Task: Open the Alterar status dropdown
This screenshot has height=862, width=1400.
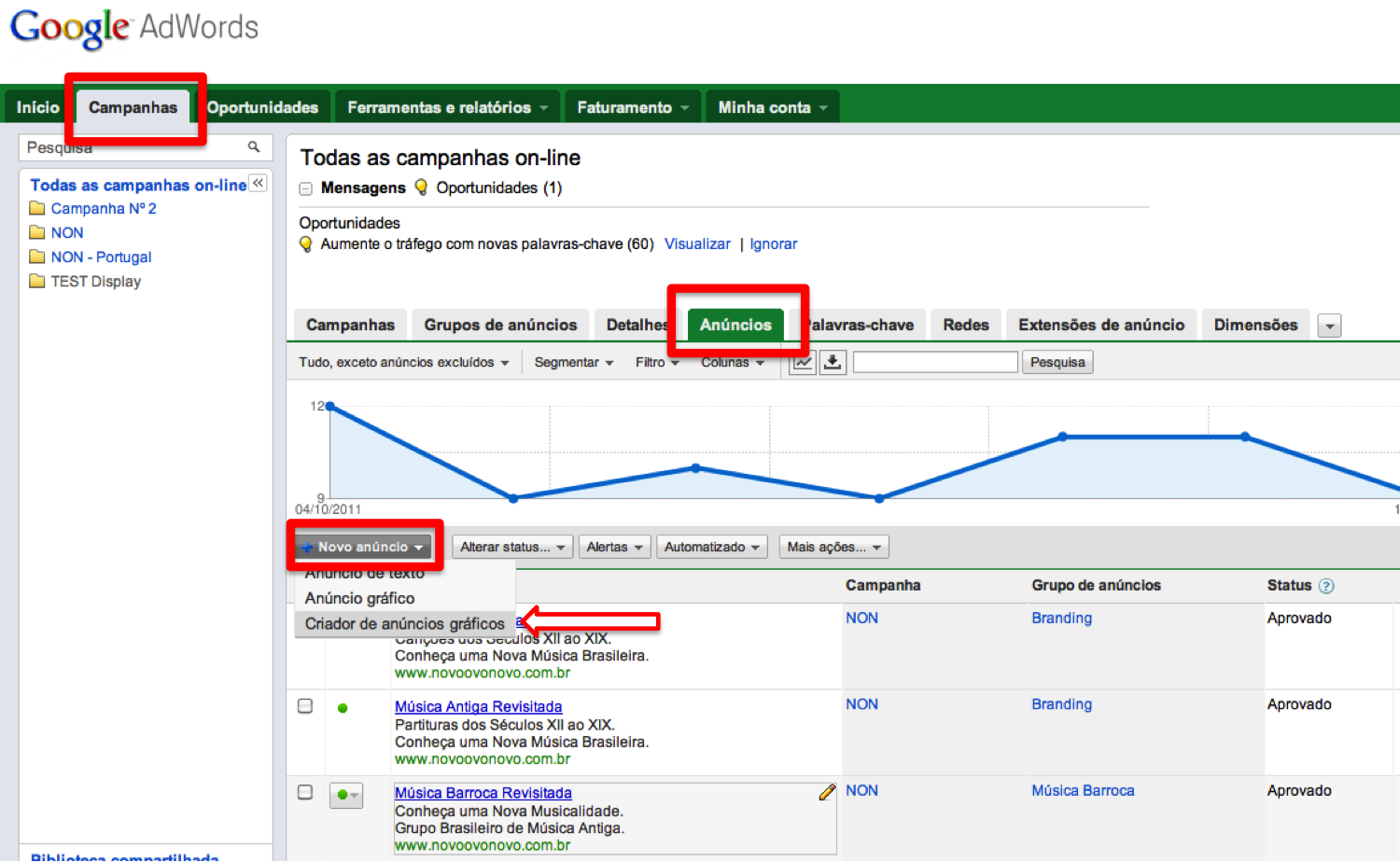Action: 512,547
